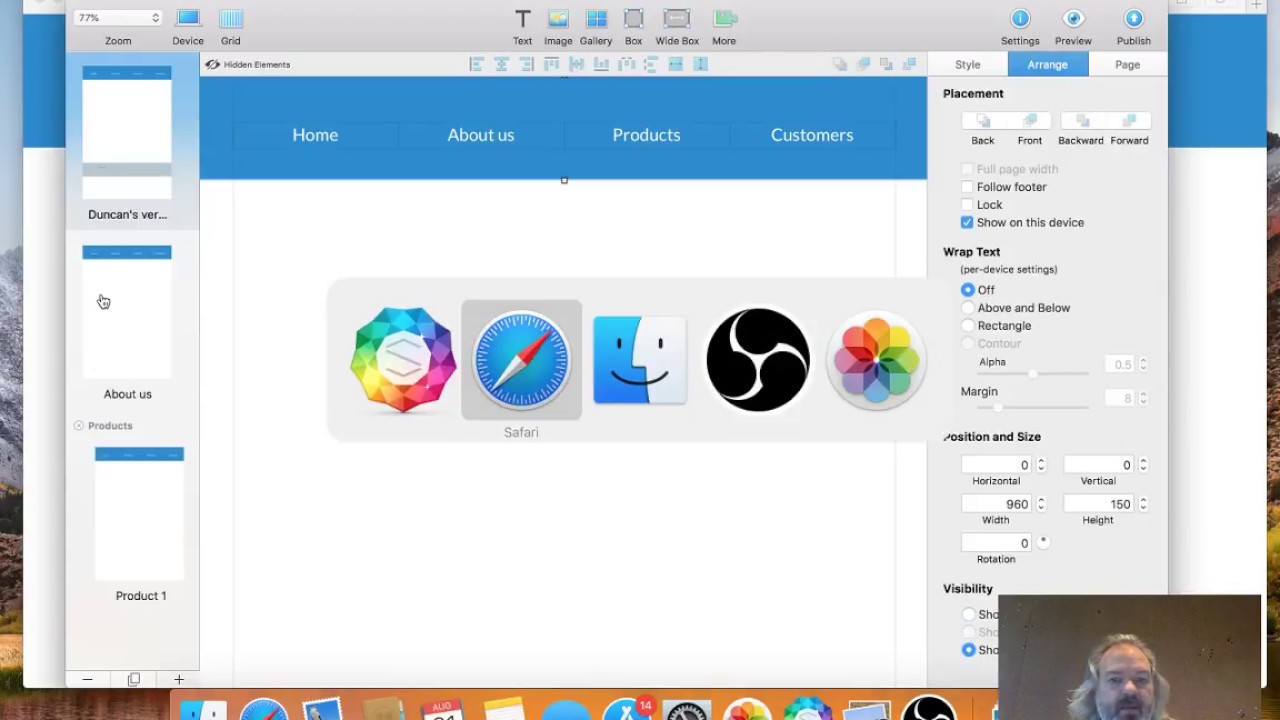The height and width of the screenshot is (720, 1280).
Task: Select the Customers navigation item on canvas
Action: tap(812, 135)
